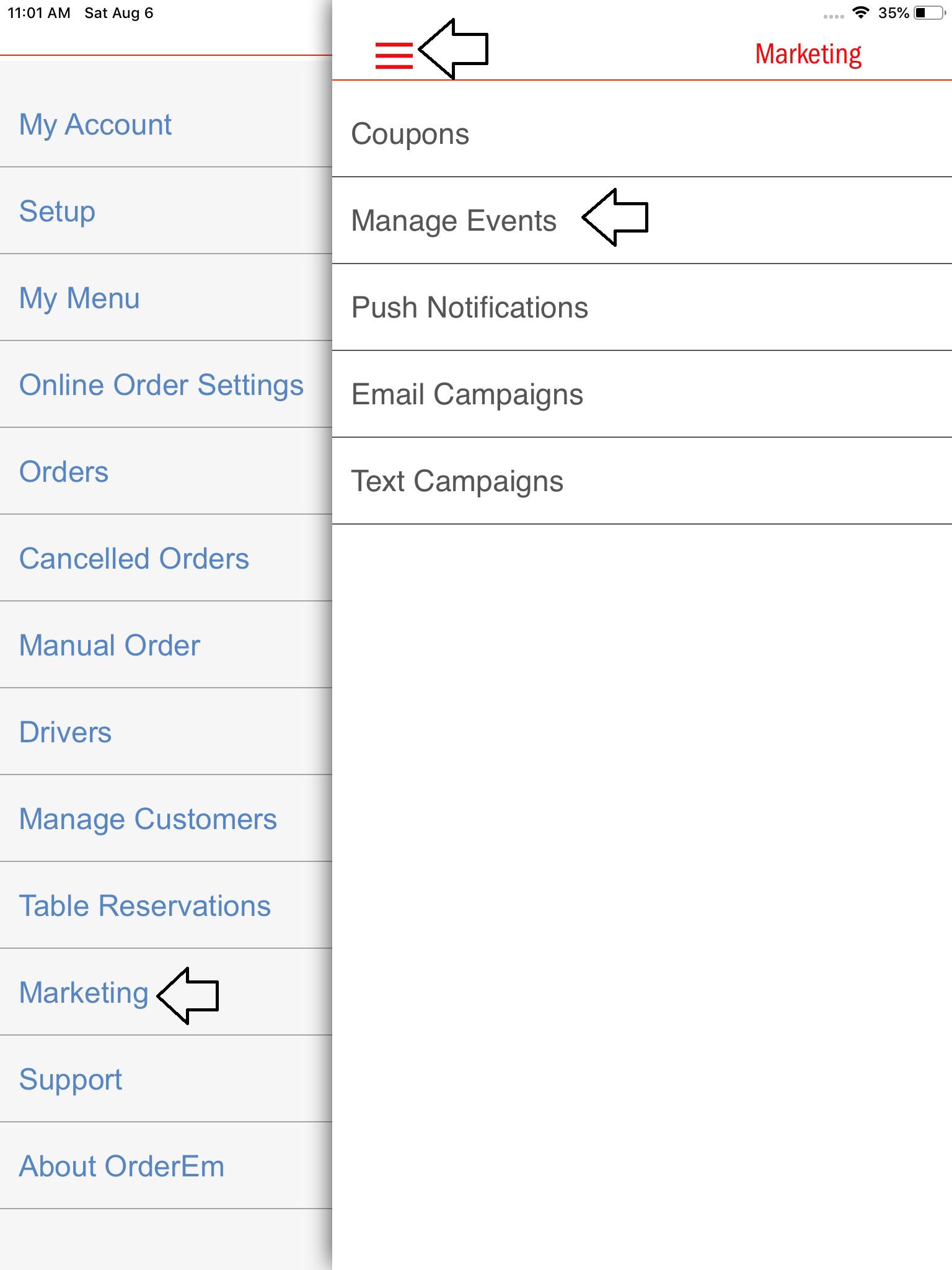Open Table Reservations
The height and width of the screenshot is (1270, 952).
coord(145,905)
